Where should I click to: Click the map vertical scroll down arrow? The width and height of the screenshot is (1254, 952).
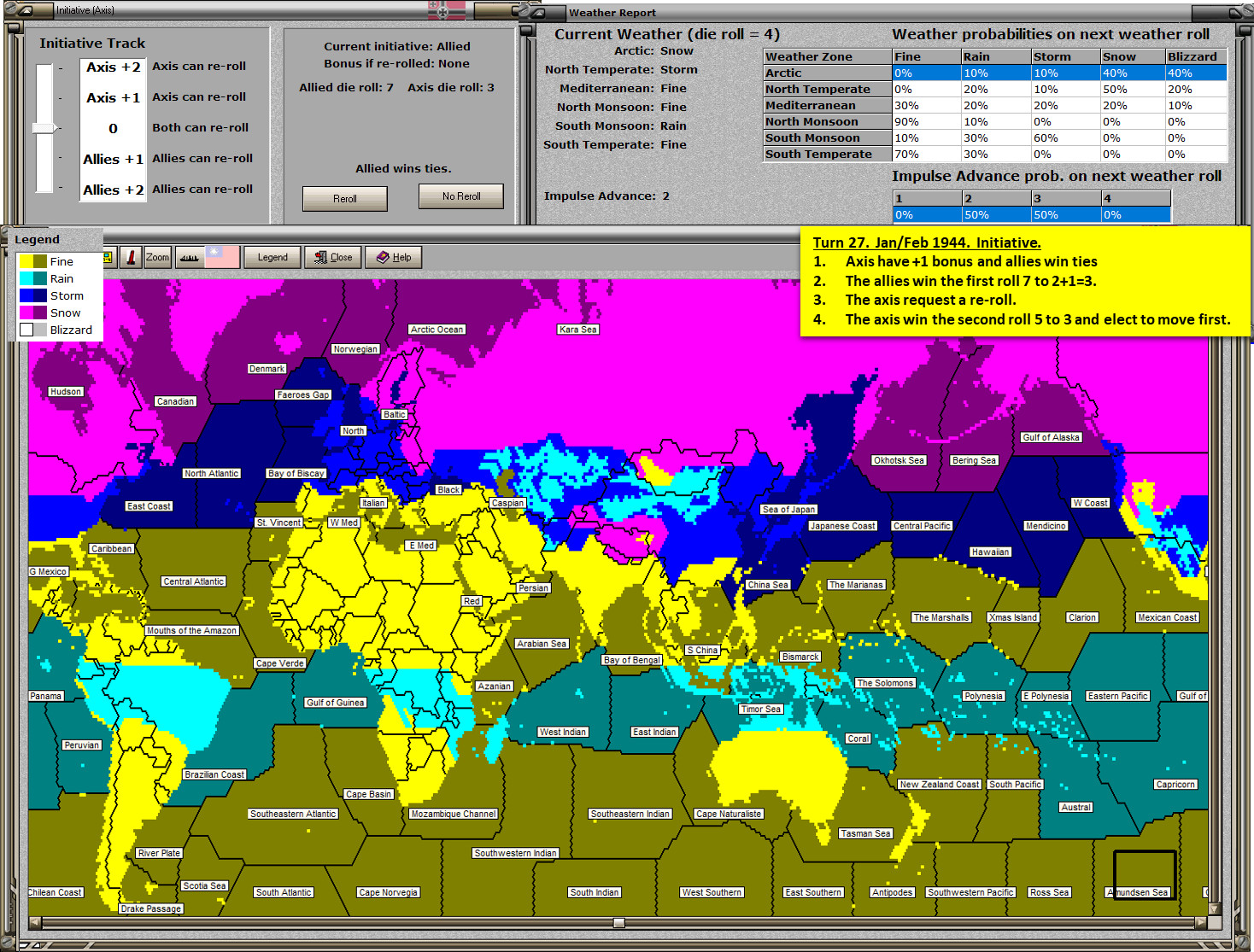coord(1215,908)
